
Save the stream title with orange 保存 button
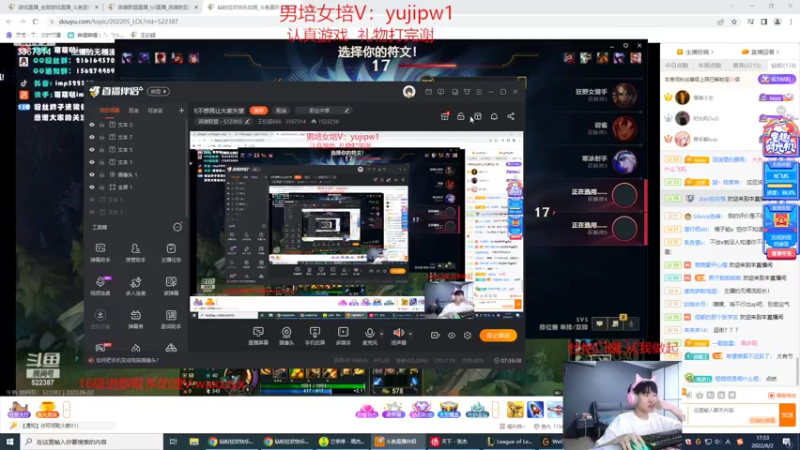(259, 110)
